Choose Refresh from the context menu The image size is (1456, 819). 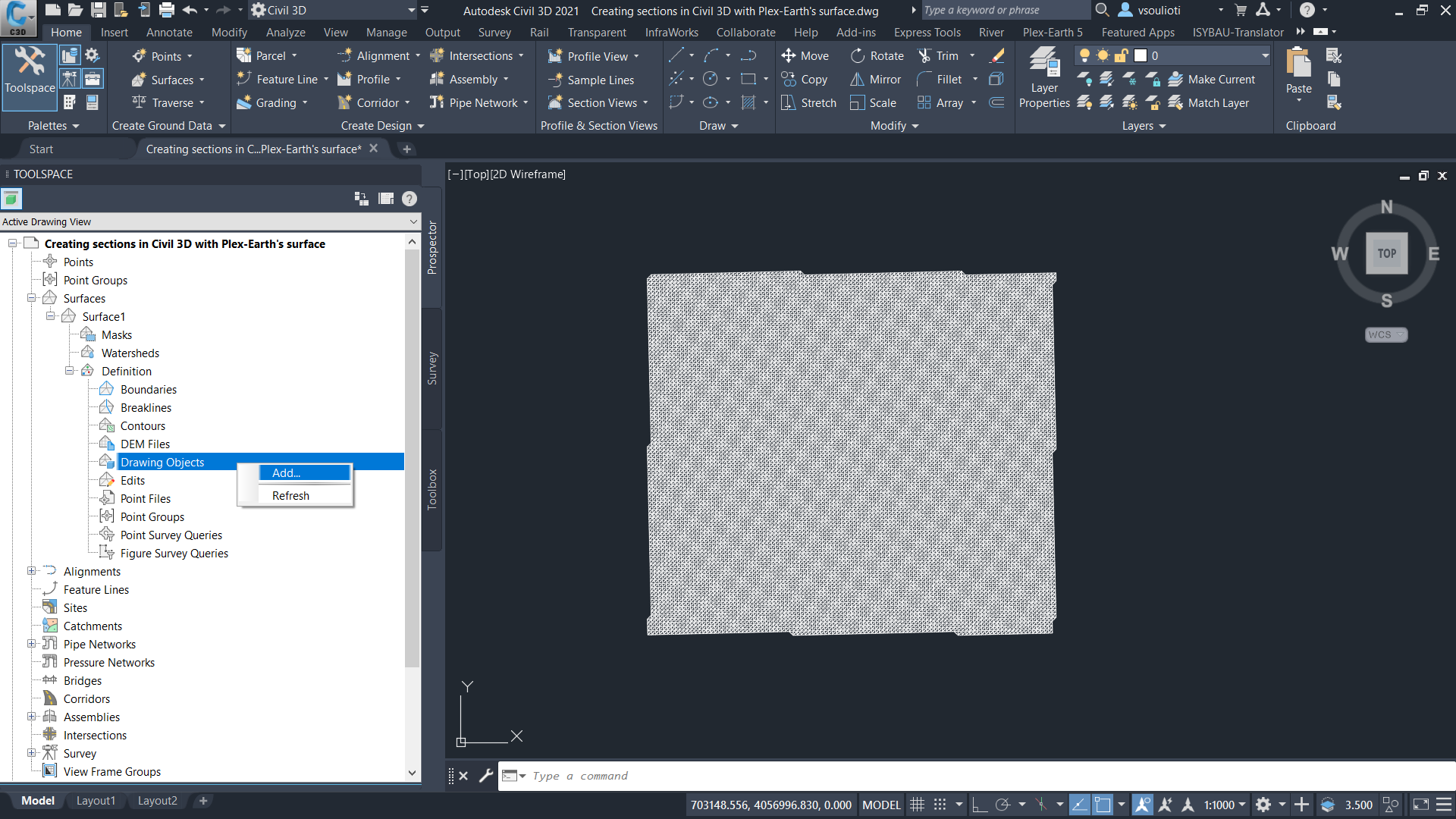click(304, 495)
